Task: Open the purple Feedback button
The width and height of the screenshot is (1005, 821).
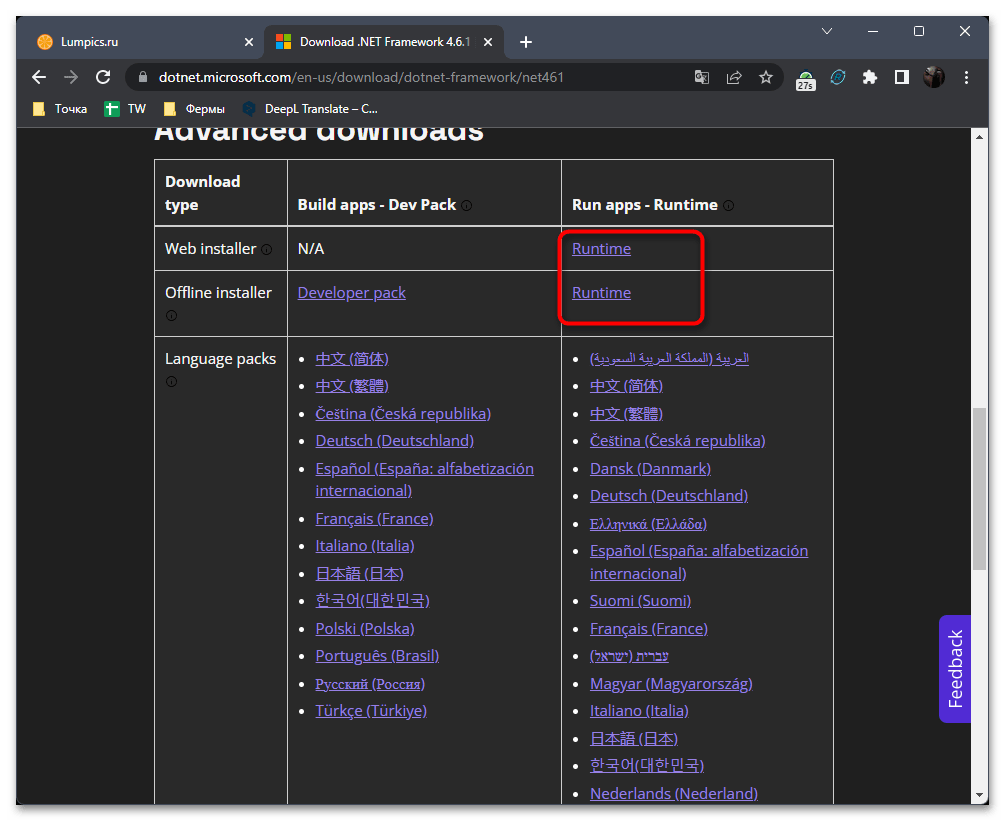Action: click(955, 669)
